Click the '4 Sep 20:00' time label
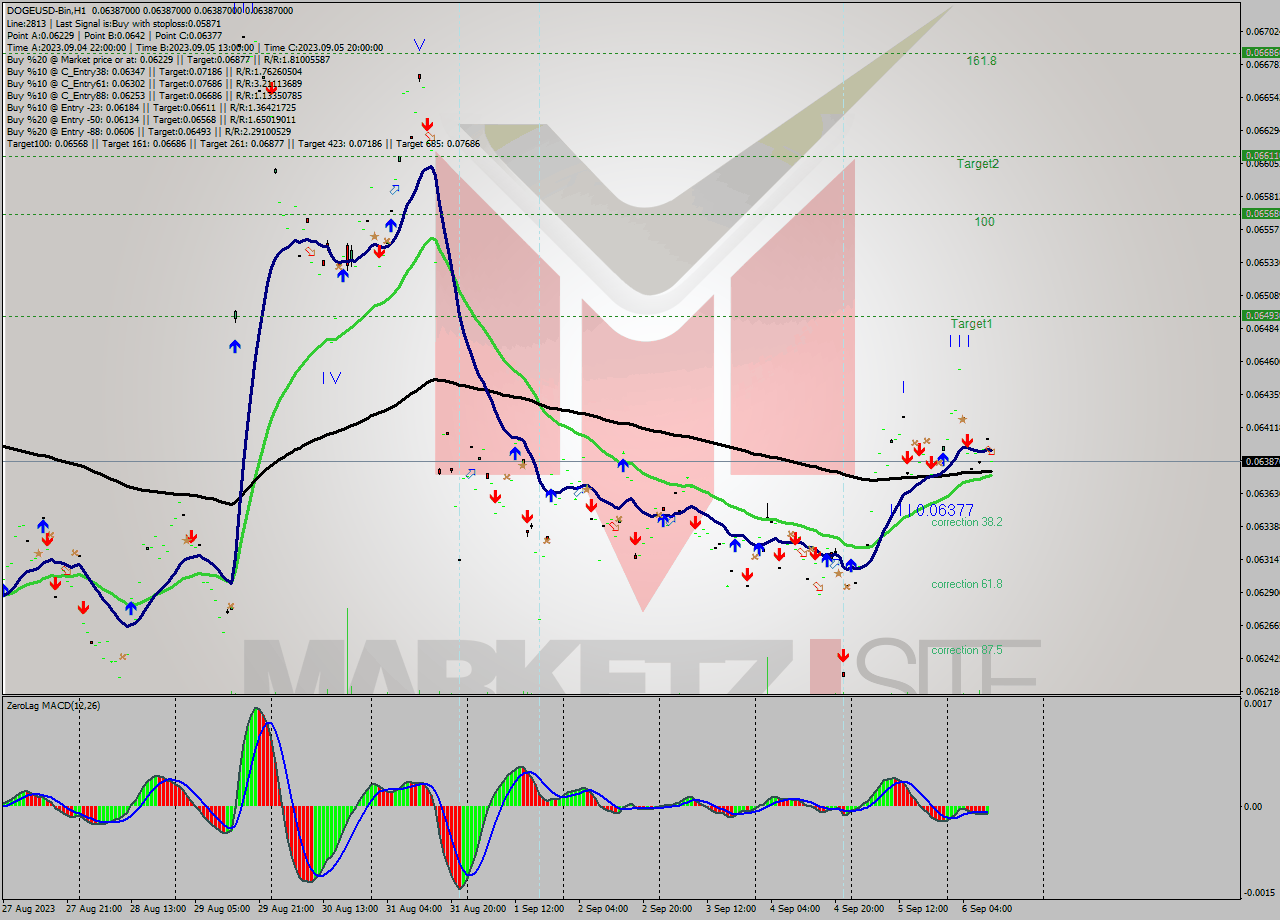This screenshot has height=920, width=1280. coord(861,909)
